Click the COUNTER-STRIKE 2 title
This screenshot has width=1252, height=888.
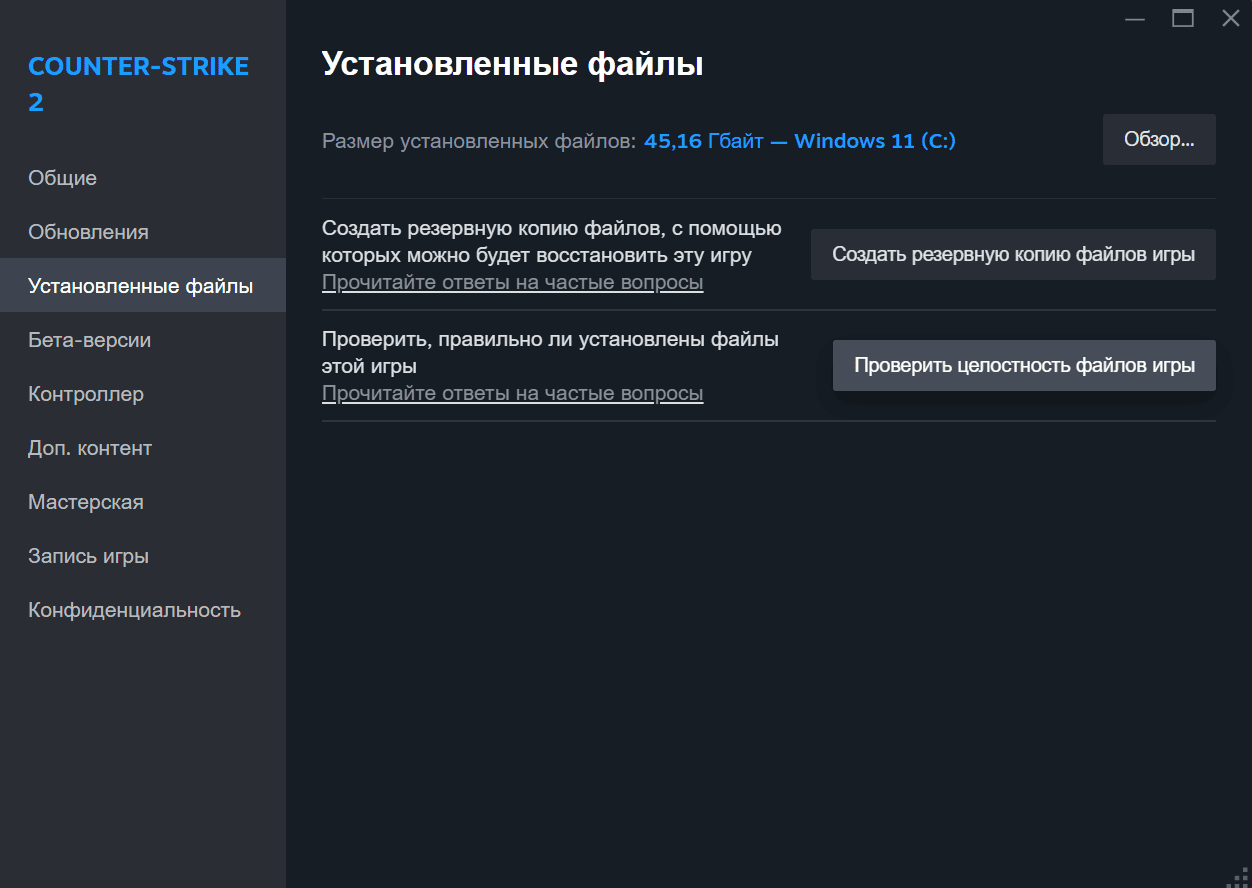(138, 84)
